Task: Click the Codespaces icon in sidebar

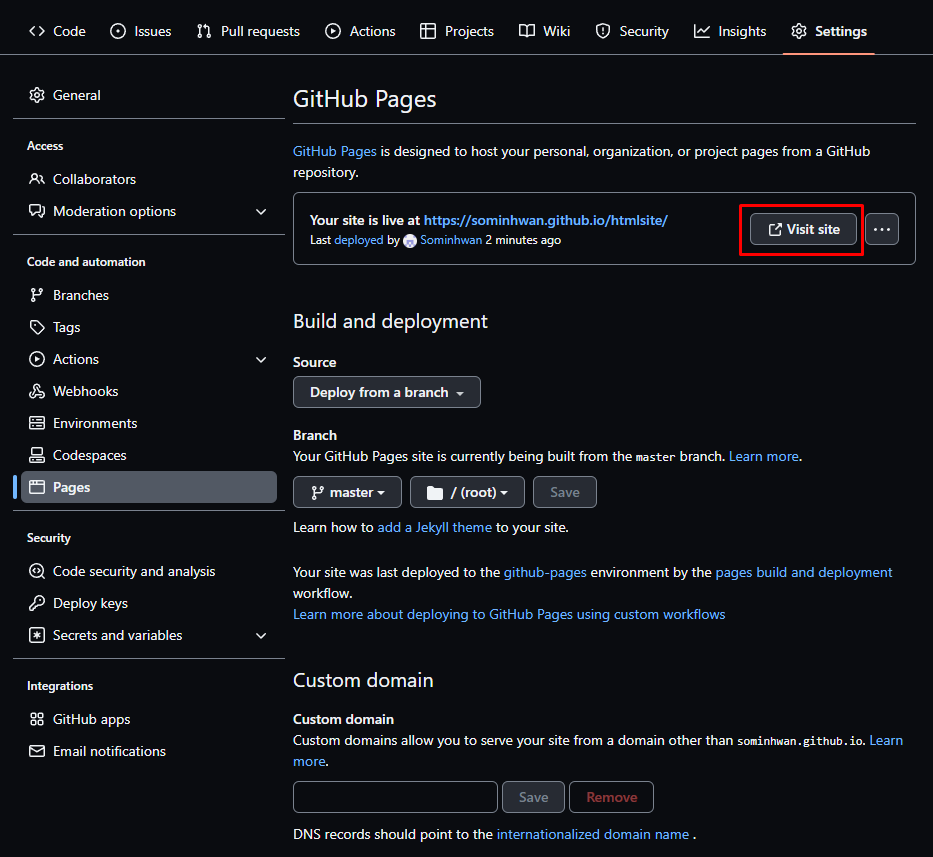Action: 37,455
